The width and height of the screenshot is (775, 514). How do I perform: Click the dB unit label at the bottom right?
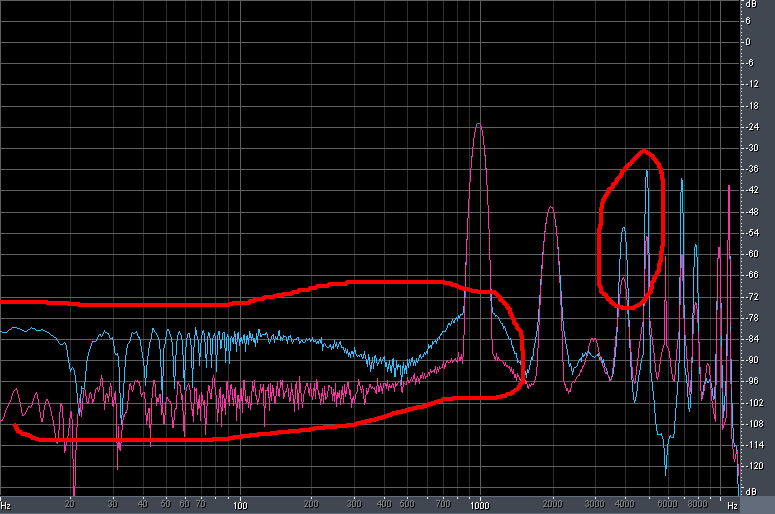[x=751, y=492]
